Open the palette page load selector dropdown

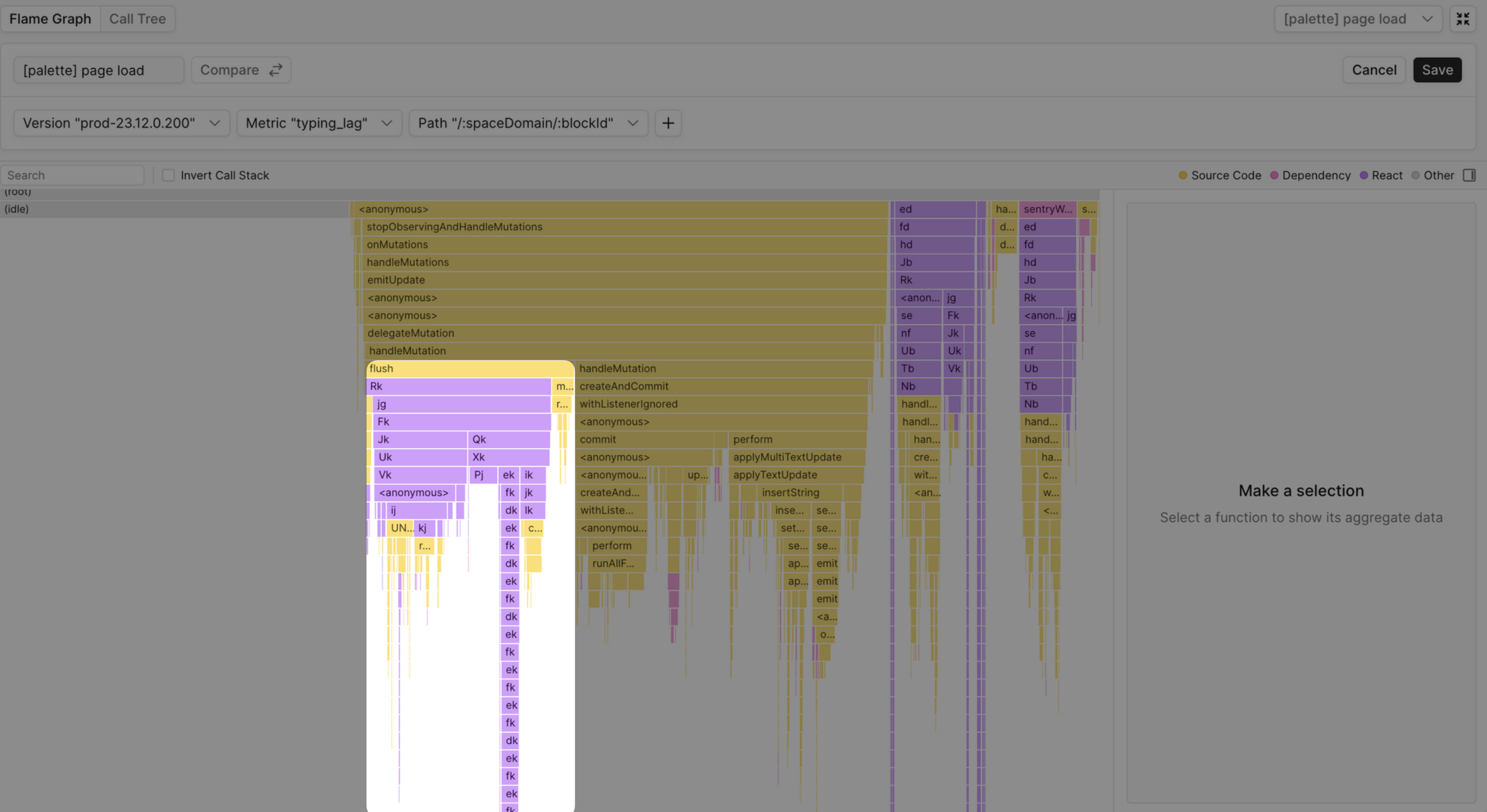1358,19
